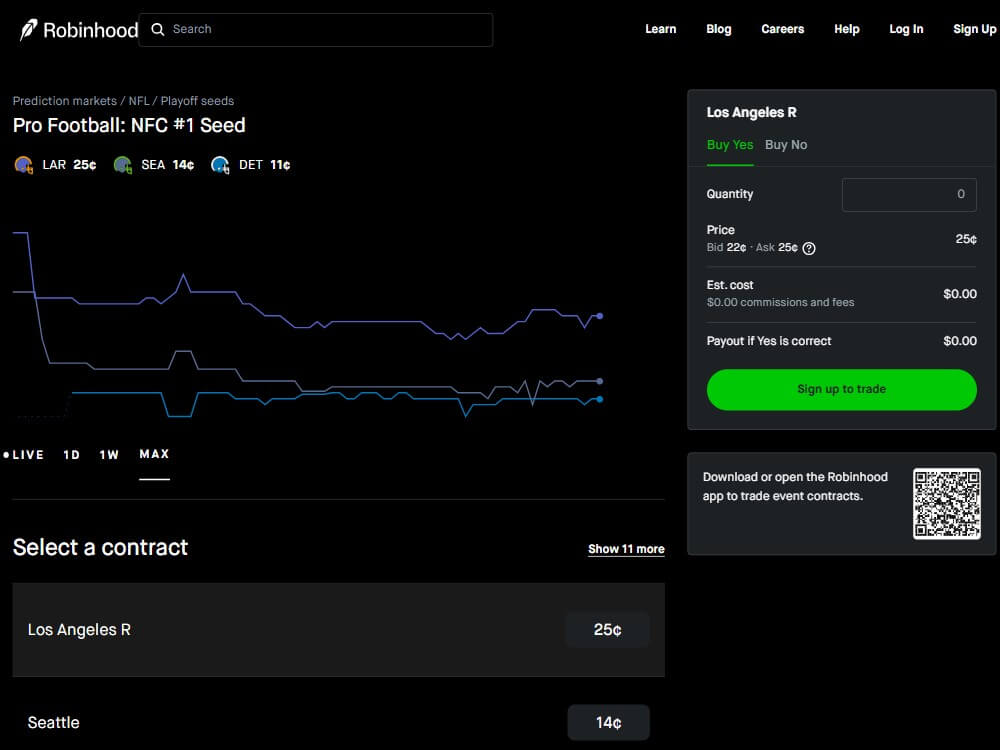The height and width of the screenshot is (750, 1000).
Task: Click Log In
Action: pos(906,29)
